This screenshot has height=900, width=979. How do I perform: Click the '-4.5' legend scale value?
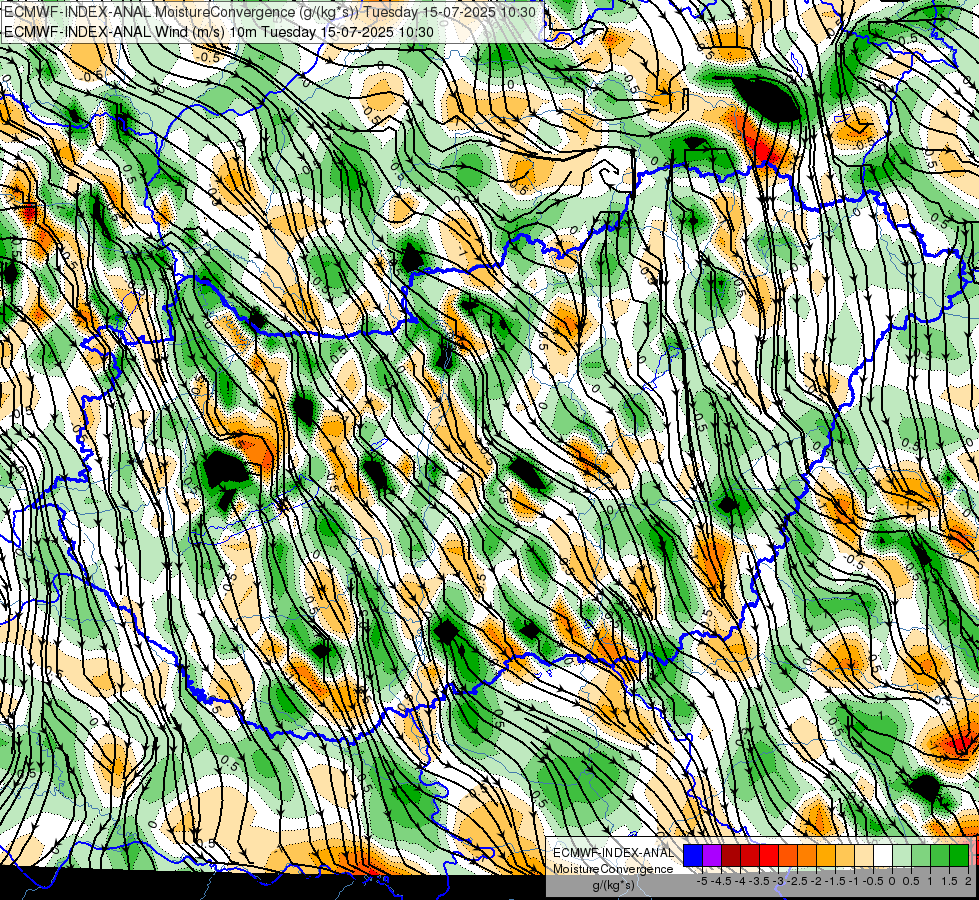723,881
